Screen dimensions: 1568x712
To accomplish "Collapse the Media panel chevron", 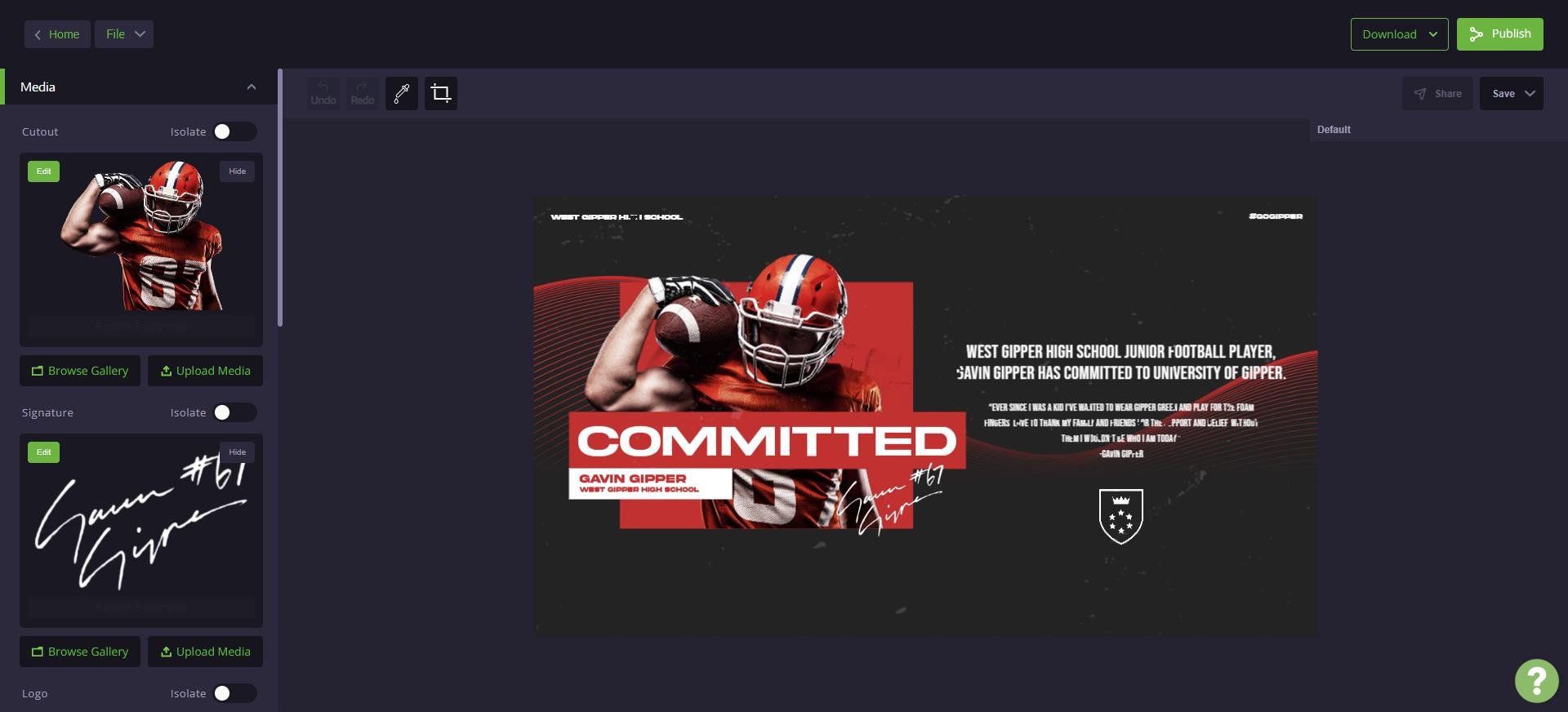I will (252, 87).
